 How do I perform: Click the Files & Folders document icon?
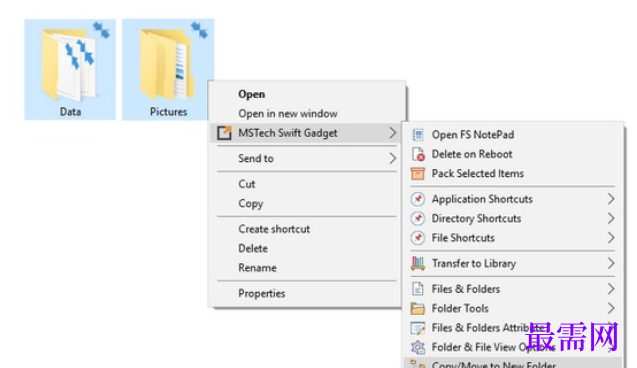[418, 289]
